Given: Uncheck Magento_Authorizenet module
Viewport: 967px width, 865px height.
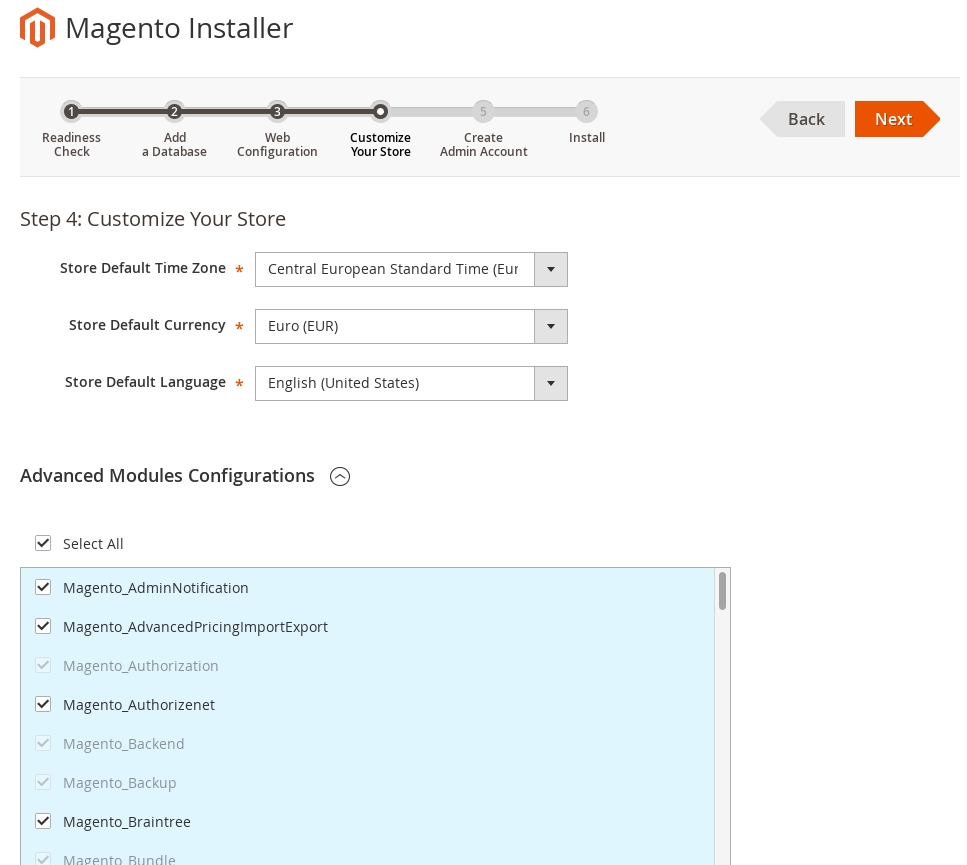Looking at the screenshot, I should (x=43, y=704).
